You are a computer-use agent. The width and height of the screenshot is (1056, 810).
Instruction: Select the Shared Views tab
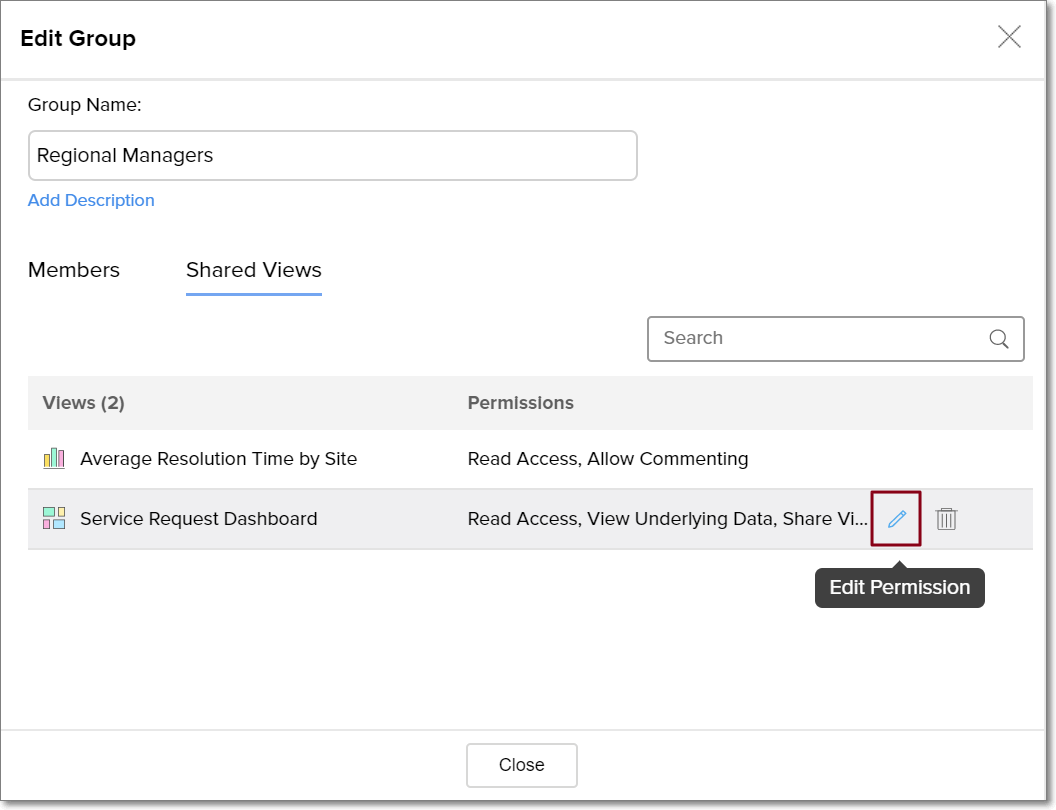[x=254, y=270]
